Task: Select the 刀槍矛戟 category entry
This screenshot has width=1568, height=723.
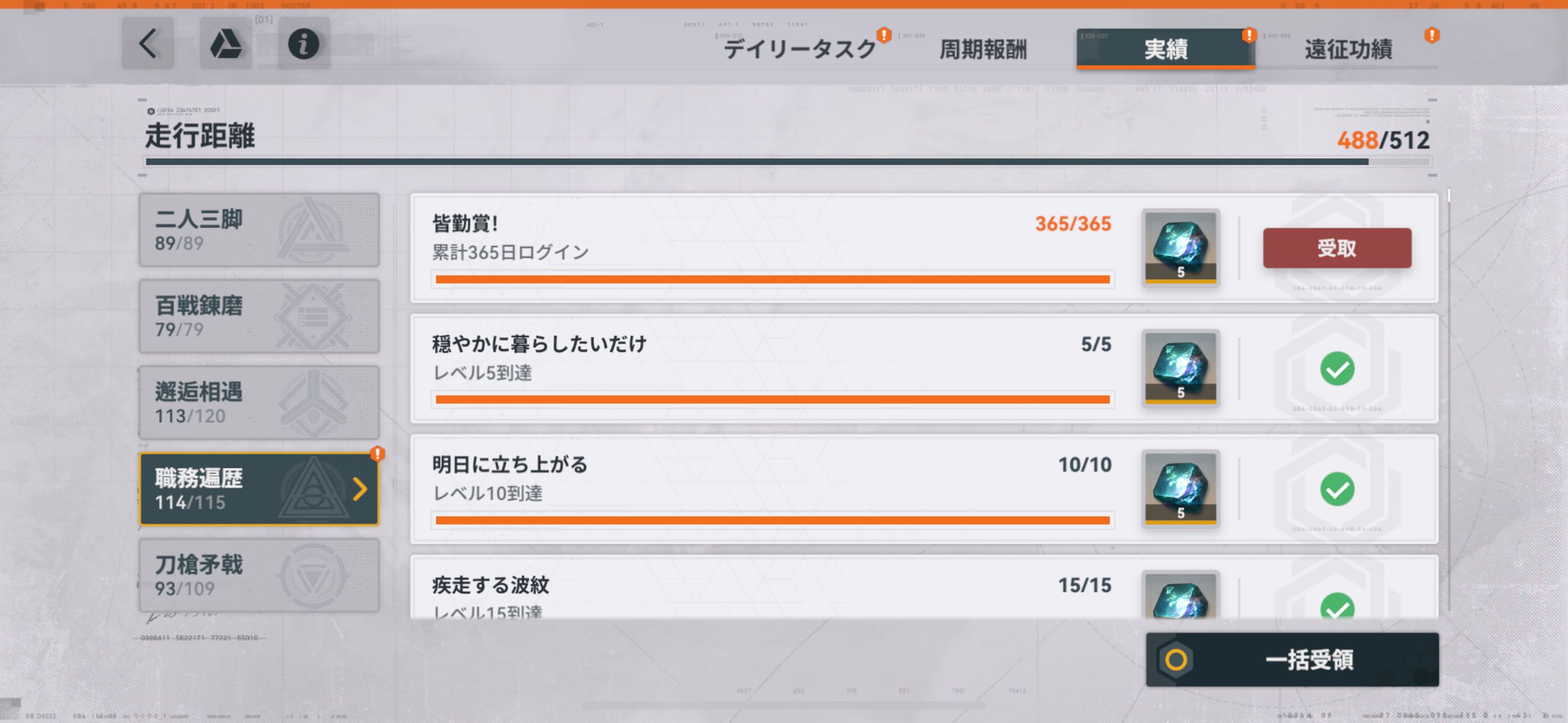Action: [x=259, y=575]
